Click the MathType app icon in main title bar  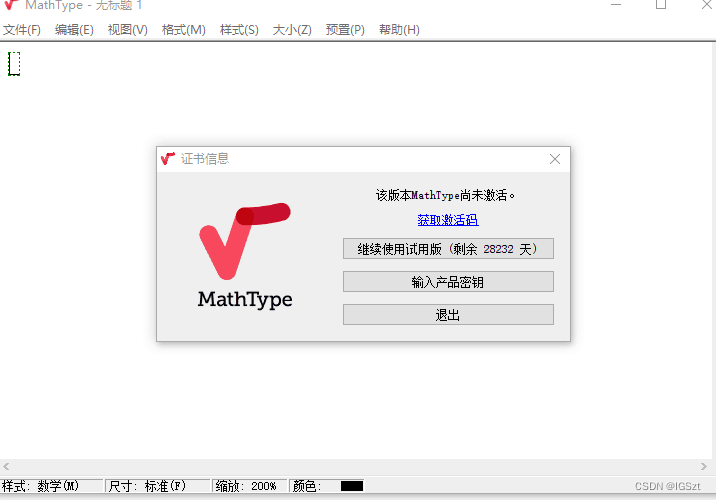click(x=11, y=5)
